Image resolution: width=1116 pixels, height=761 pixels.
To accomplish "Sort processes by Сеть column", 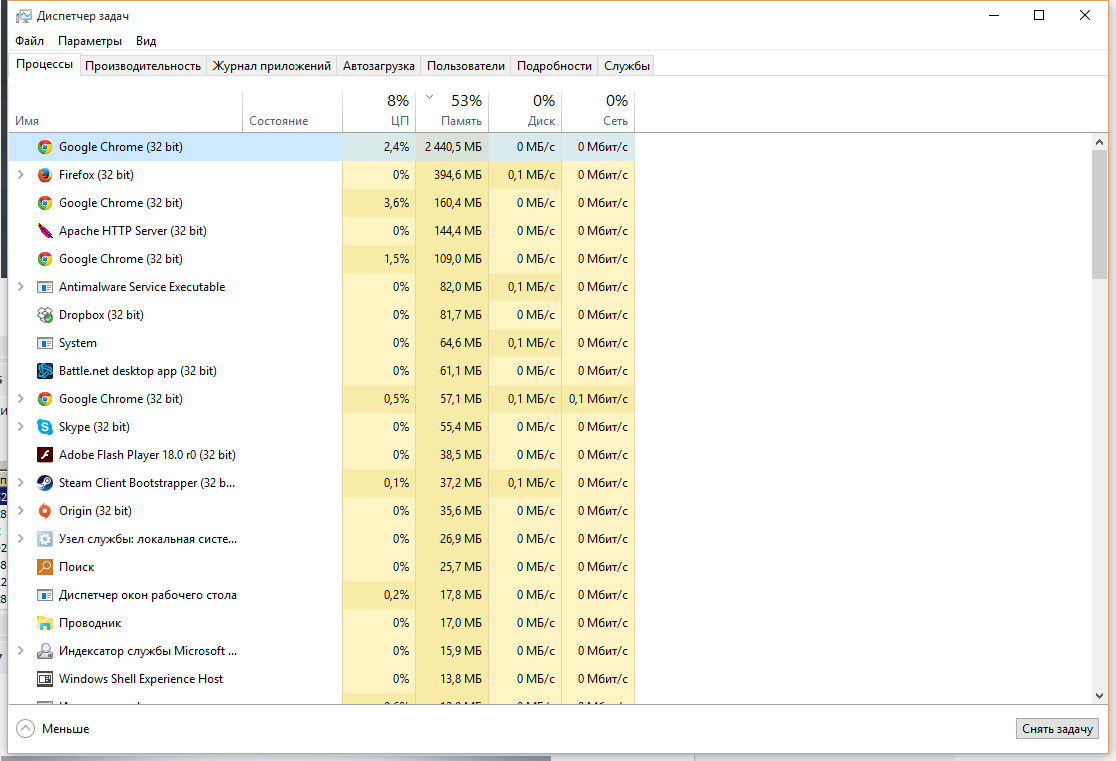I will pyautogui.click(x=598, y=112).
